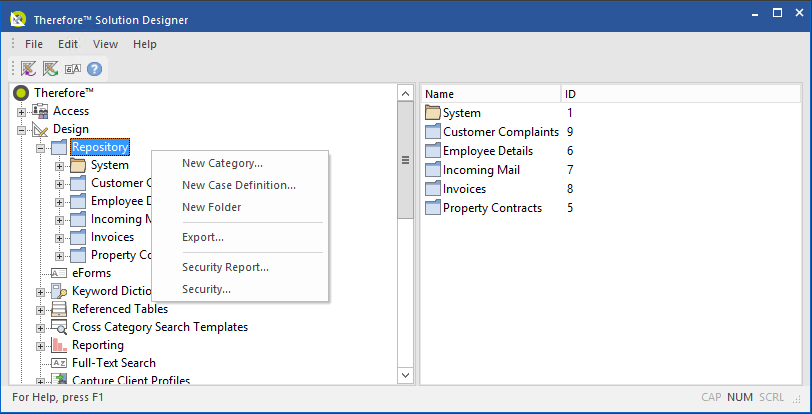Select Repository label in tree
Screen dimensions: 812x414
click(100, 147)
